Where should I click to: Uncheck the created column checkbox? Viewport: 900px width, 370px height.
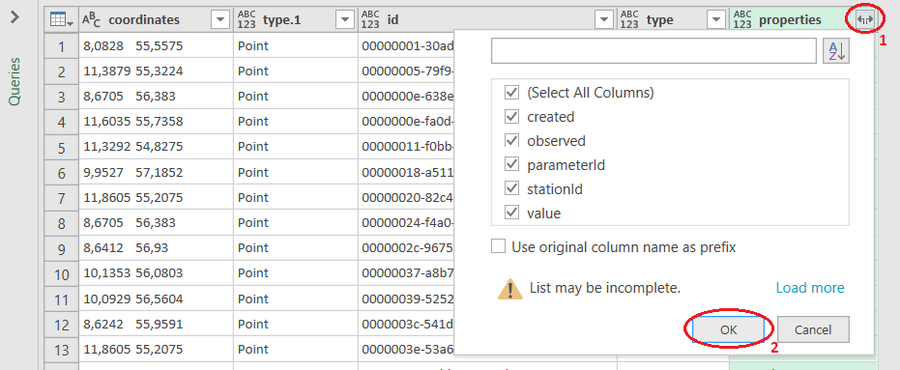[x=511, y=116]
